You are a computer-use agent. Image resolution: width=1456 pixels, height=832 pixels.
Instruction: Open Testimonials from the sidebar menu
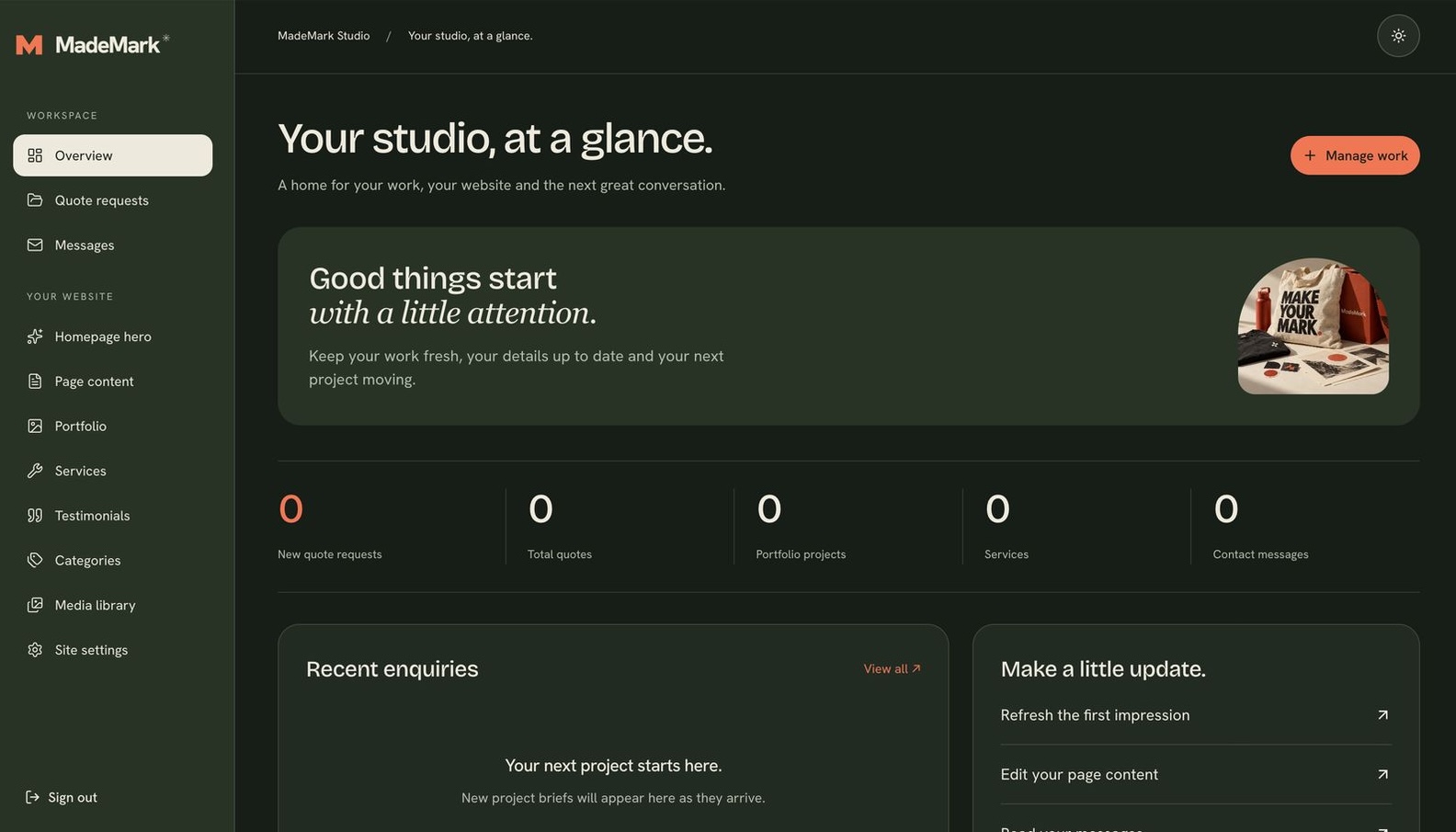click(113, 516)
